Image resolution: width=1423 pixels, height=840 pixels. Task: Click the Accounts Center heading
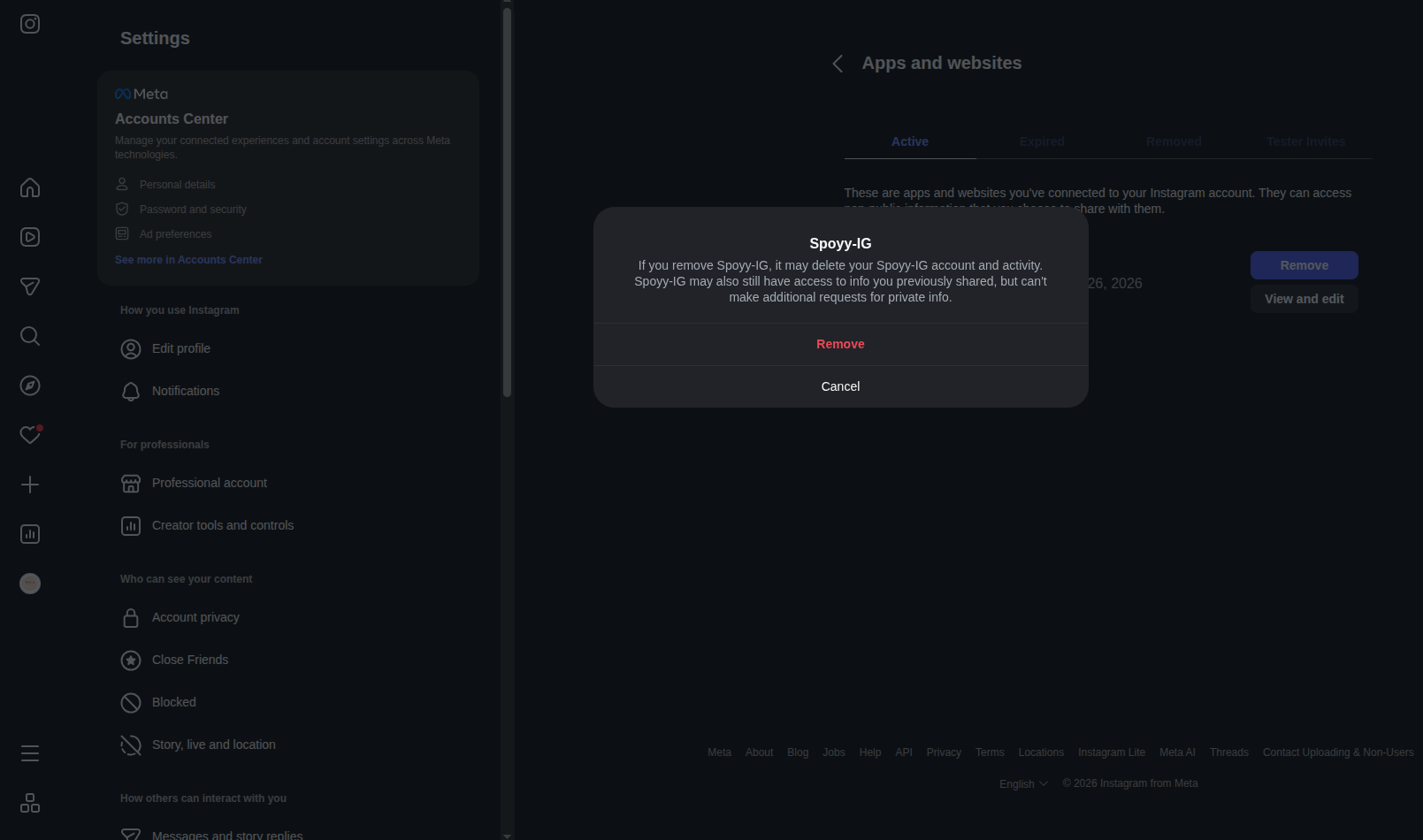[x=172, y=118]
